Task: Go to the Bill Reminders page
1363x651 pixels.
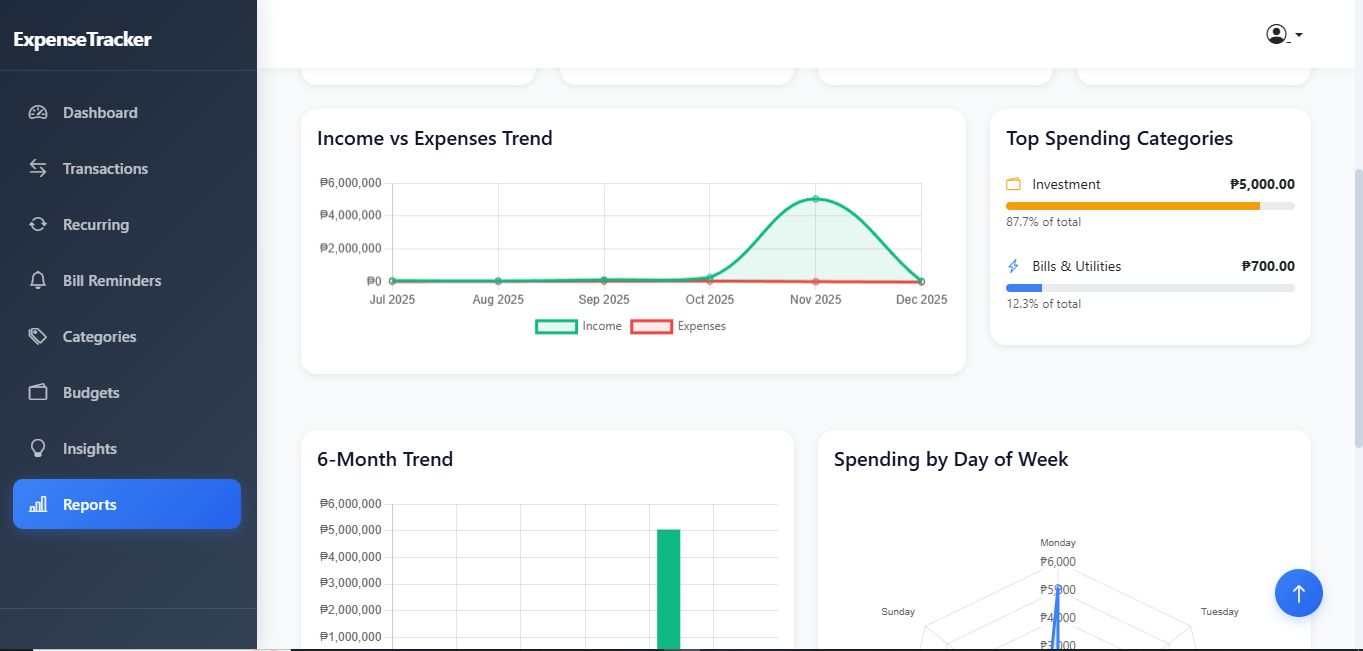Action: [111, 281]
